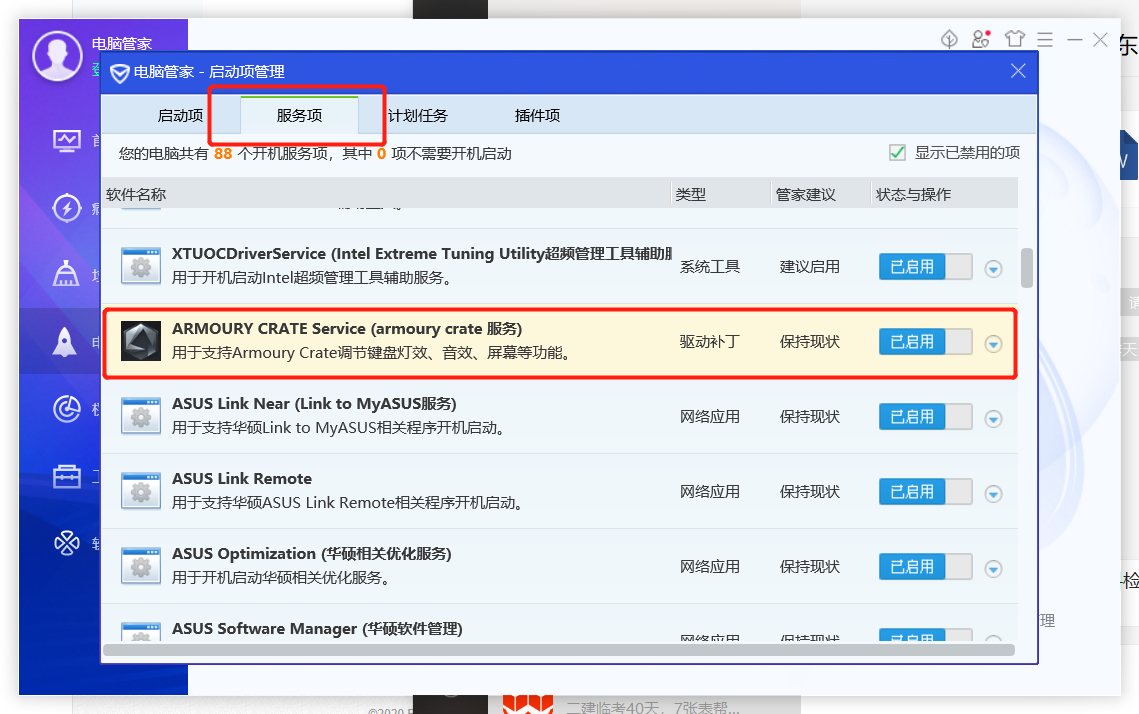Viewport: 1139px width, 714px height.
Task: Click the vertical scrollbar thumb in service list
Action: [1027, 268]
